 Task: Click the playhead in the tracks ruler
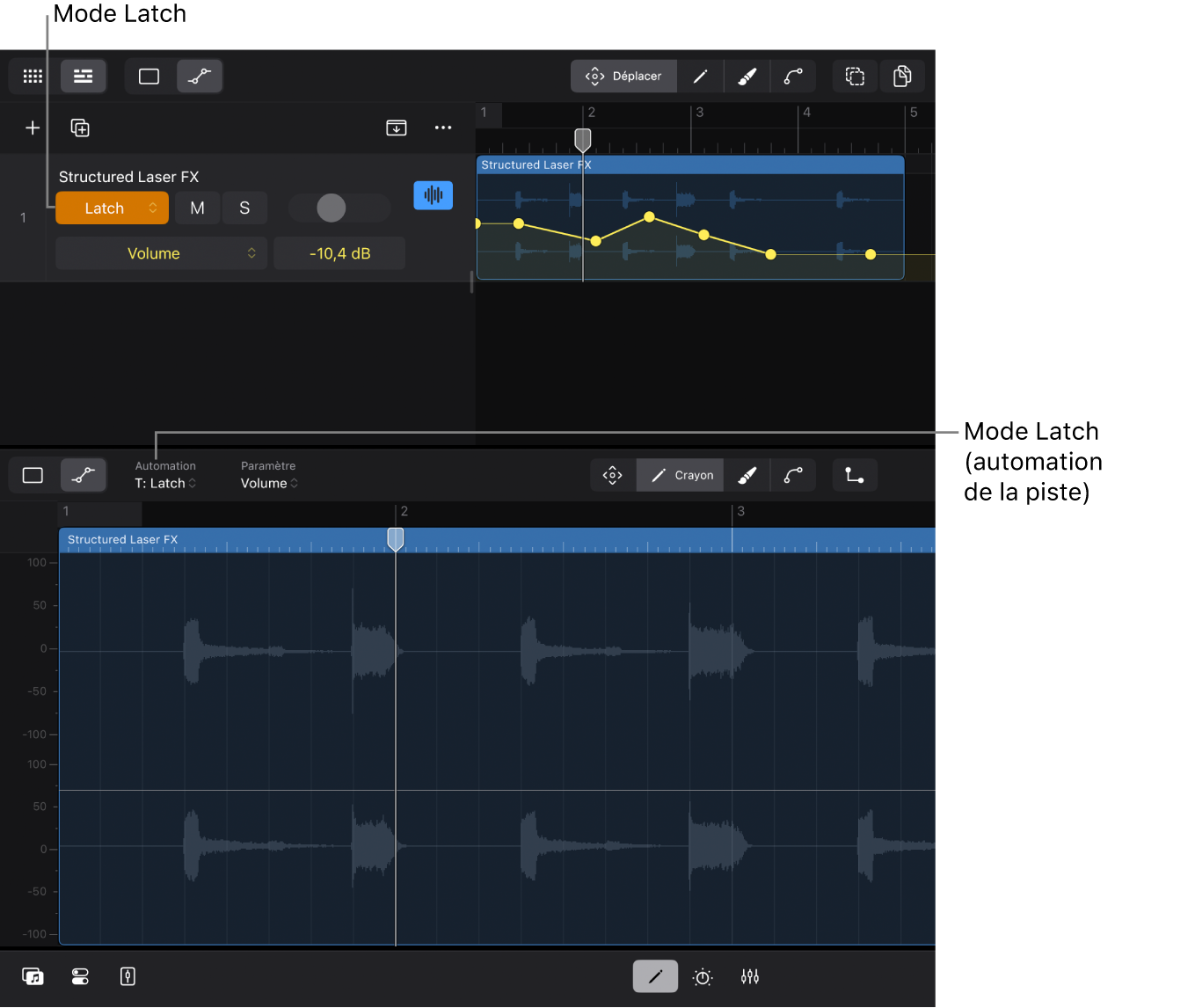click(x=583, y=139)
